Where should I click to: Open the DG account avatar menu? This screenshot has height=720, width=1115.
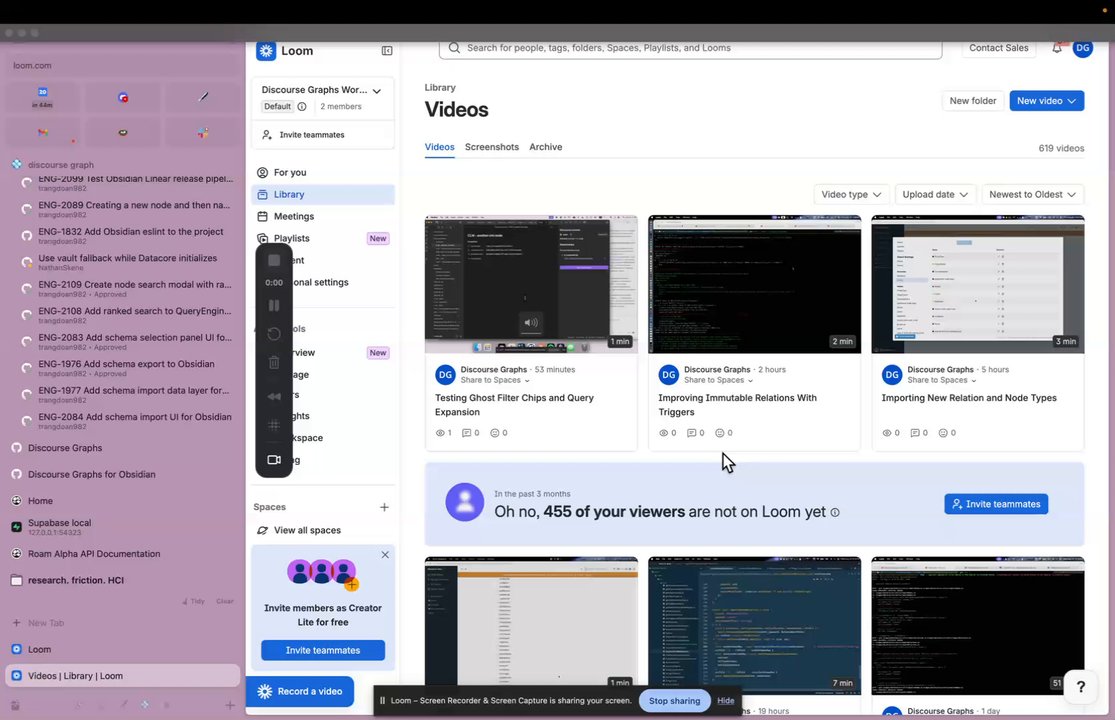coord(1082,48)
